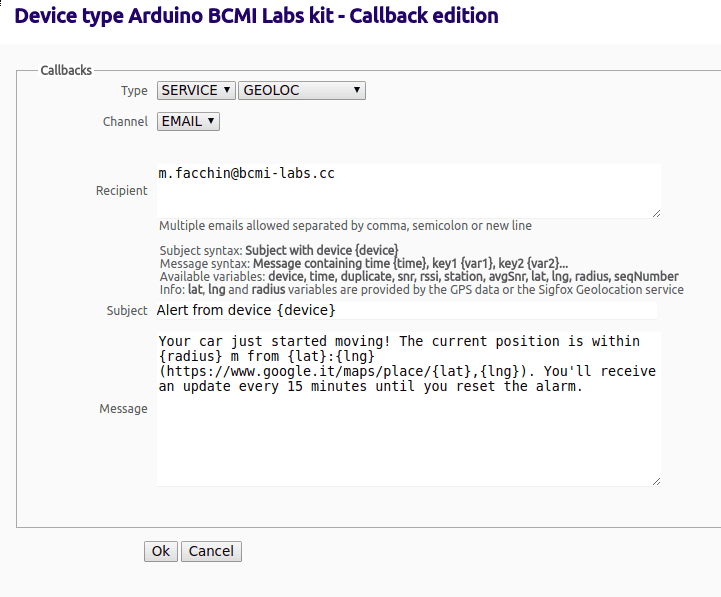
Task: Expand the GEOLOC callback subtype dropdown
Action: 302,91
